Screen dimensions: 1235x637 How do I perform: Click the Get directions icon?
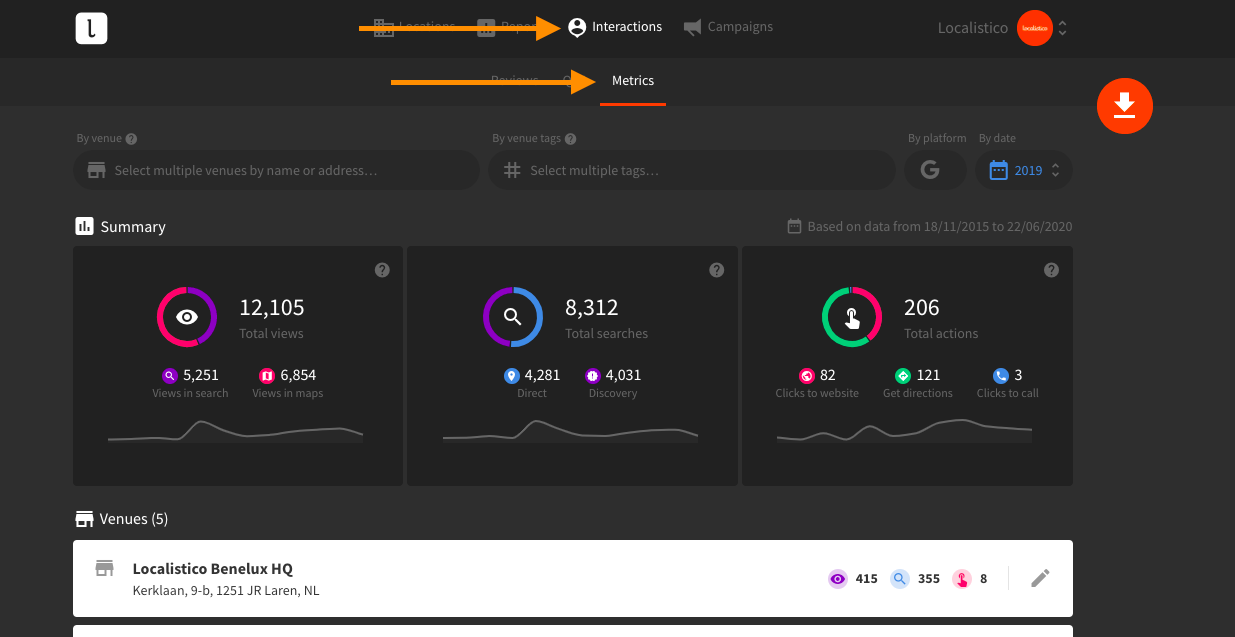click(x=904, y=376)
